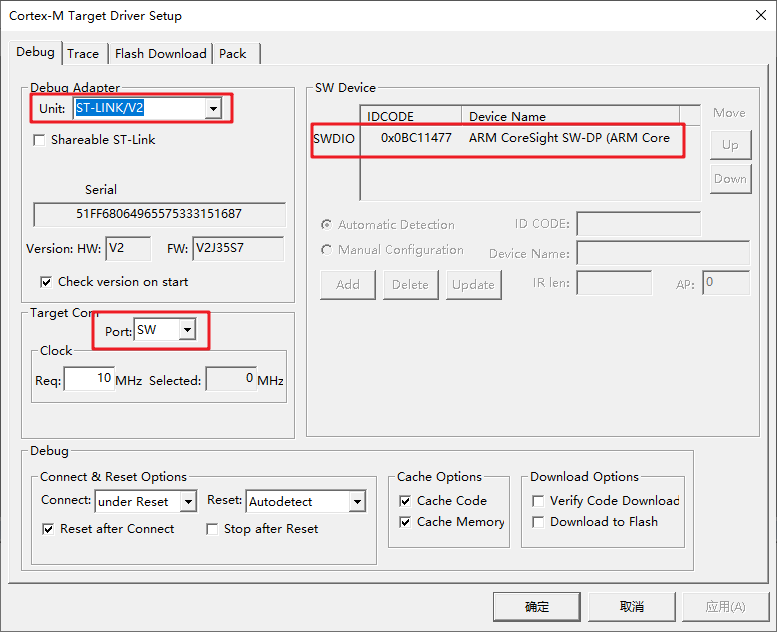Open the Reset type dropdown
Image resolution: width=777 pixels, height=632 pixels.
pos(356,501)
